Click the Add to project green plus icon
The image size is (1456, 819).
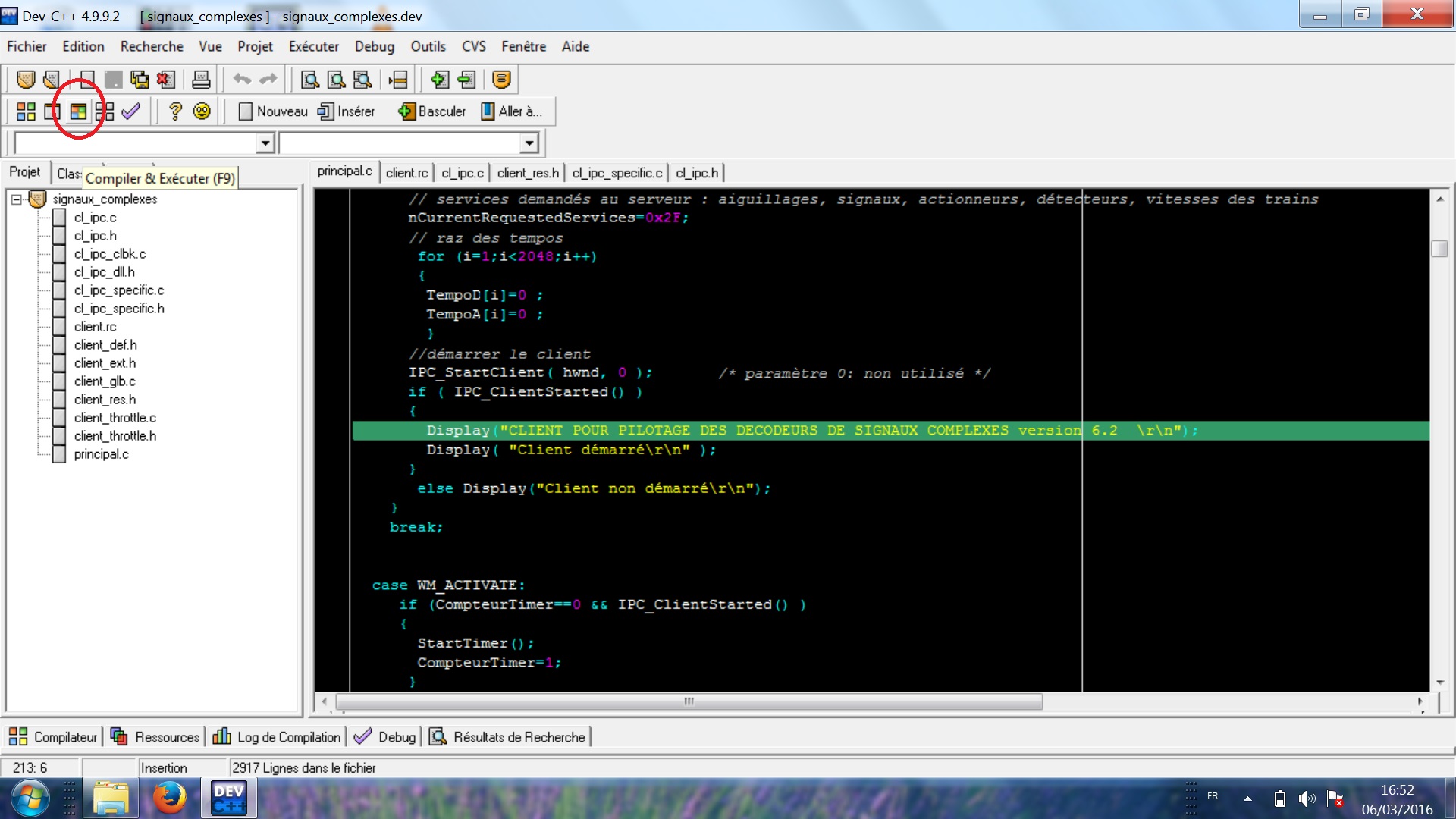[440, 79]
